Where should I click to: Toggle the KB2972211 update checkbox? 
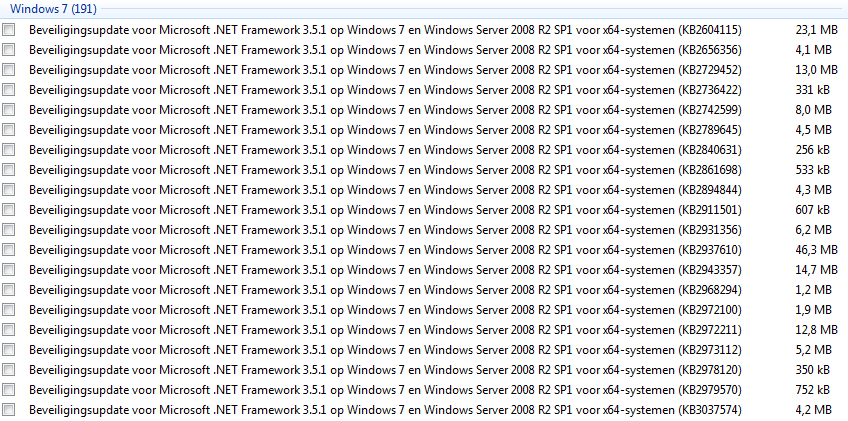pyautogui.click(x=8, y=330)
